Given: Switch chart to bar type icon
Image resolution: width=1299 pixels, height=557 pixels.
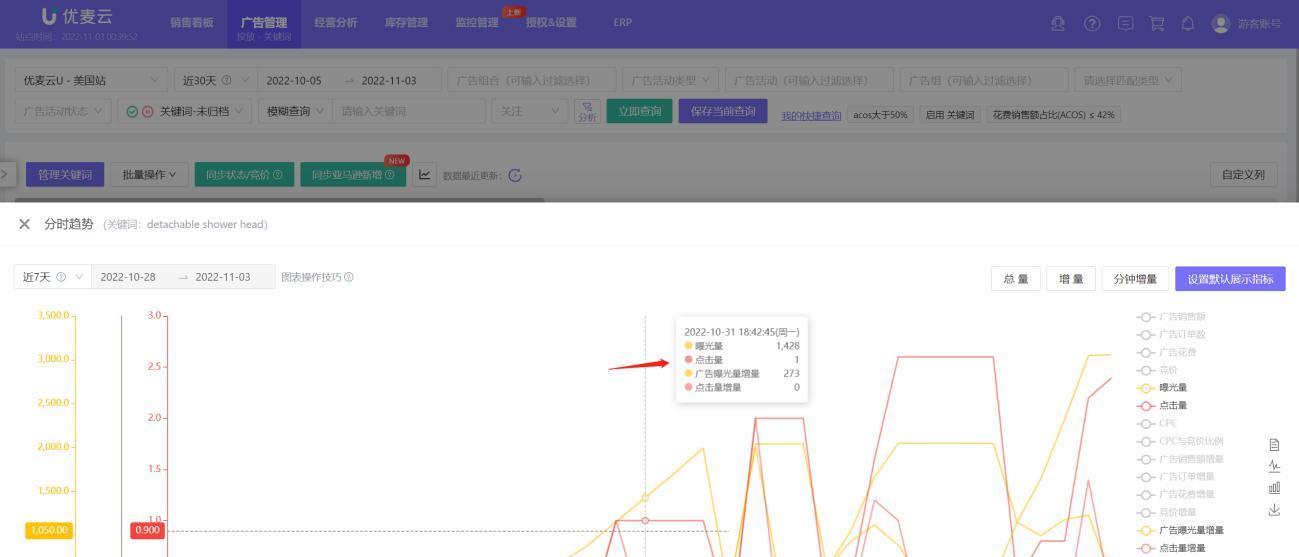Looking at the screenshot, I should [x=1274, y=488].
